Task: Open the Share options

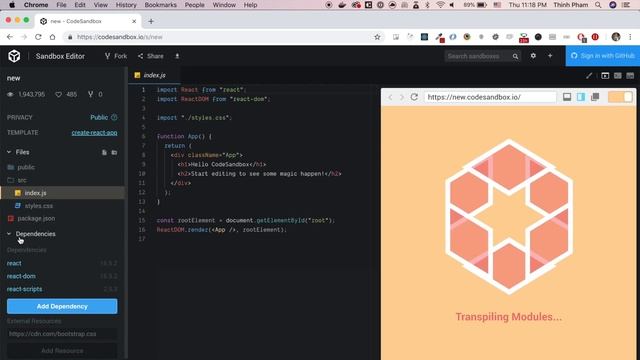Action: point(151,56)
